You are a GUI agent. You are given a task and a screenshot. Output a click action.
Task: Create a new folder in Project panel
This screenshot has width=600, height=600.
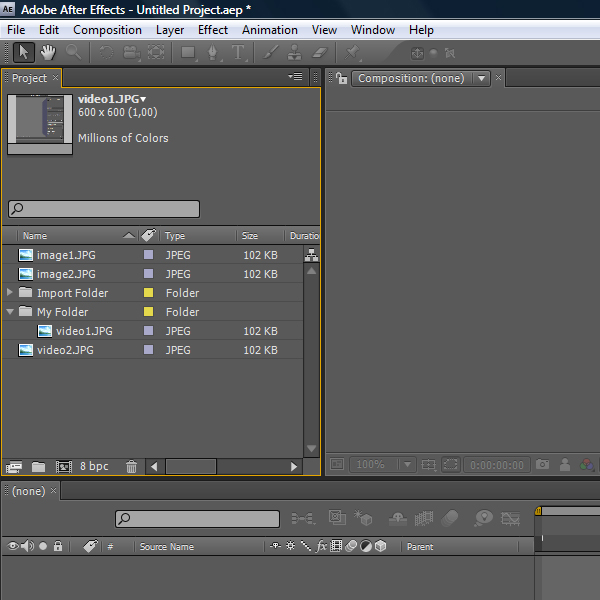[x=38, y=467]
